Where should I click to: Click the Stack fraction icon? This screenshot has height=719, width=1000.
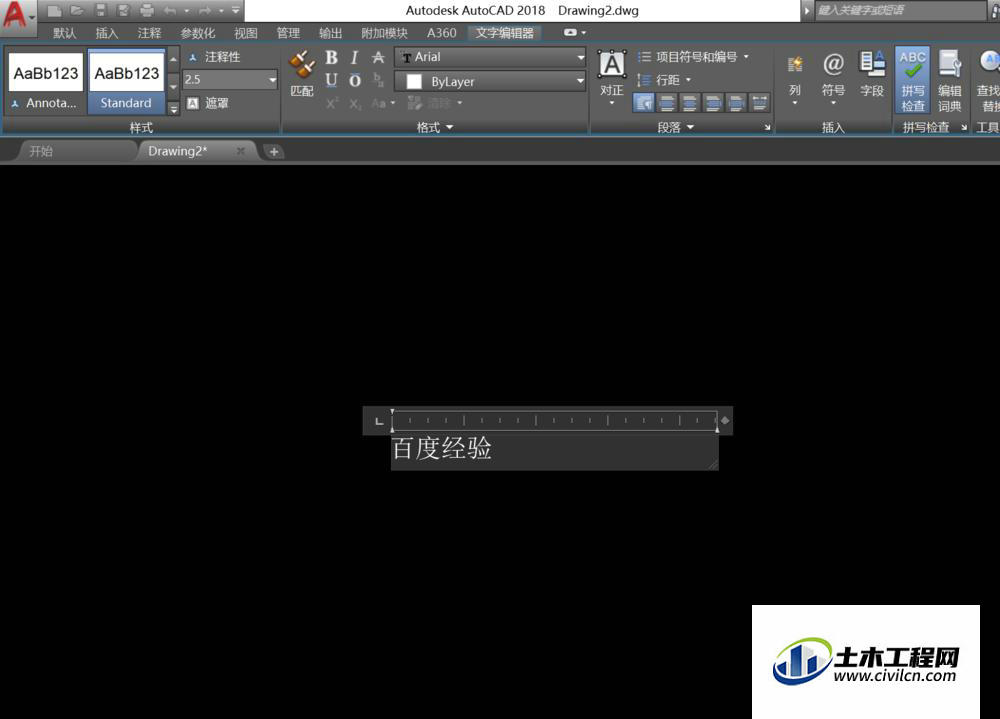378,80
